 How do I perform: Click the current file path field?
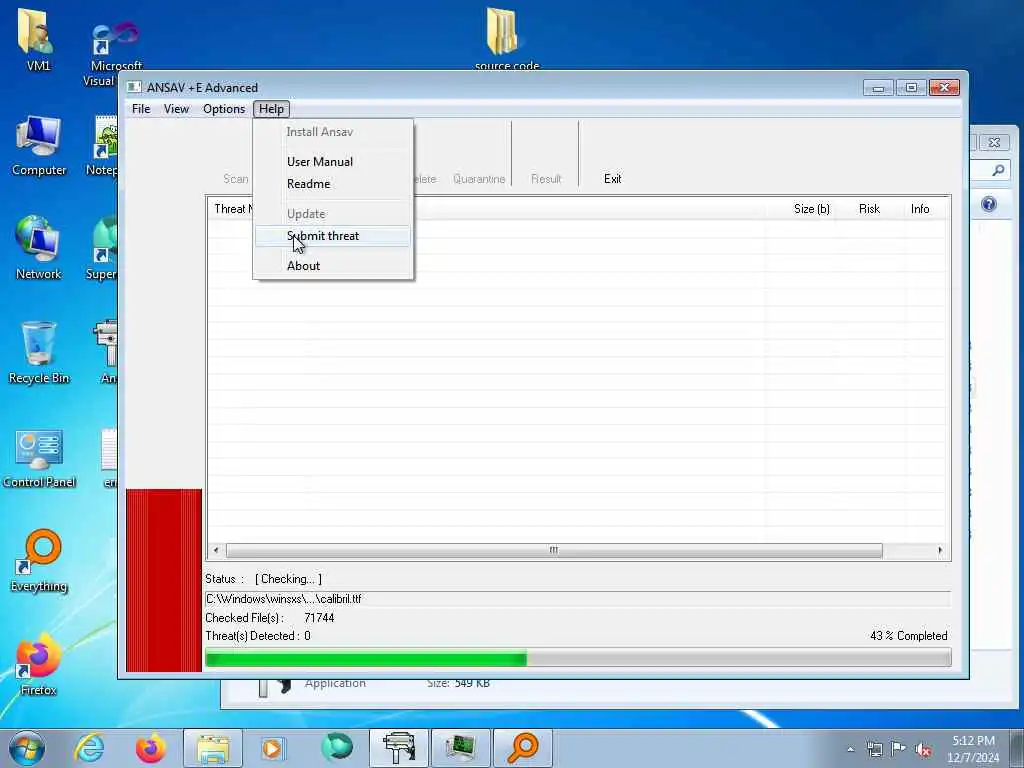tap(578, 599)
